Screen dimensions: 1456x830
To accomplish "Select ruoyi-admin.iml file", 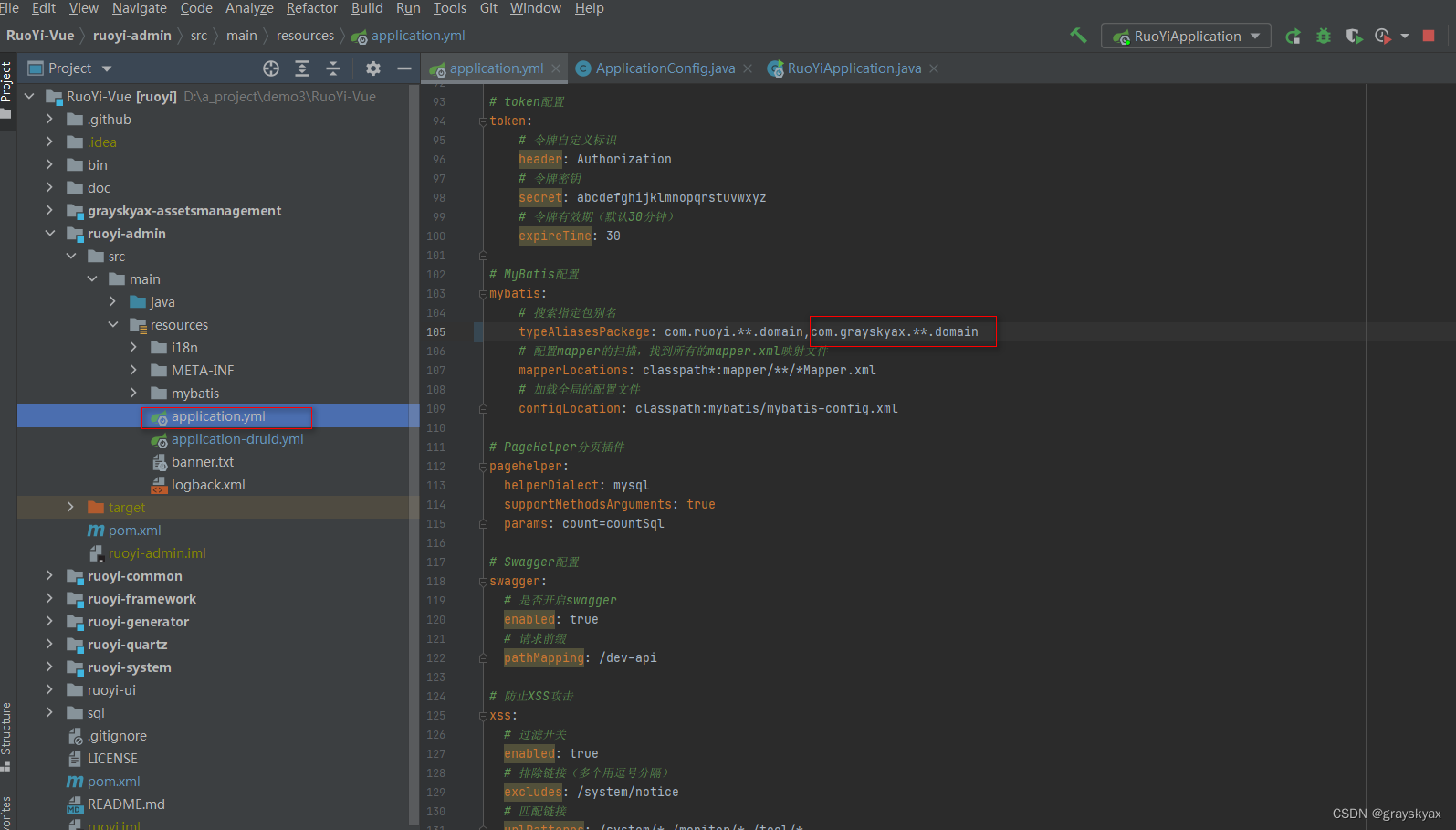I will coord(156,553).
